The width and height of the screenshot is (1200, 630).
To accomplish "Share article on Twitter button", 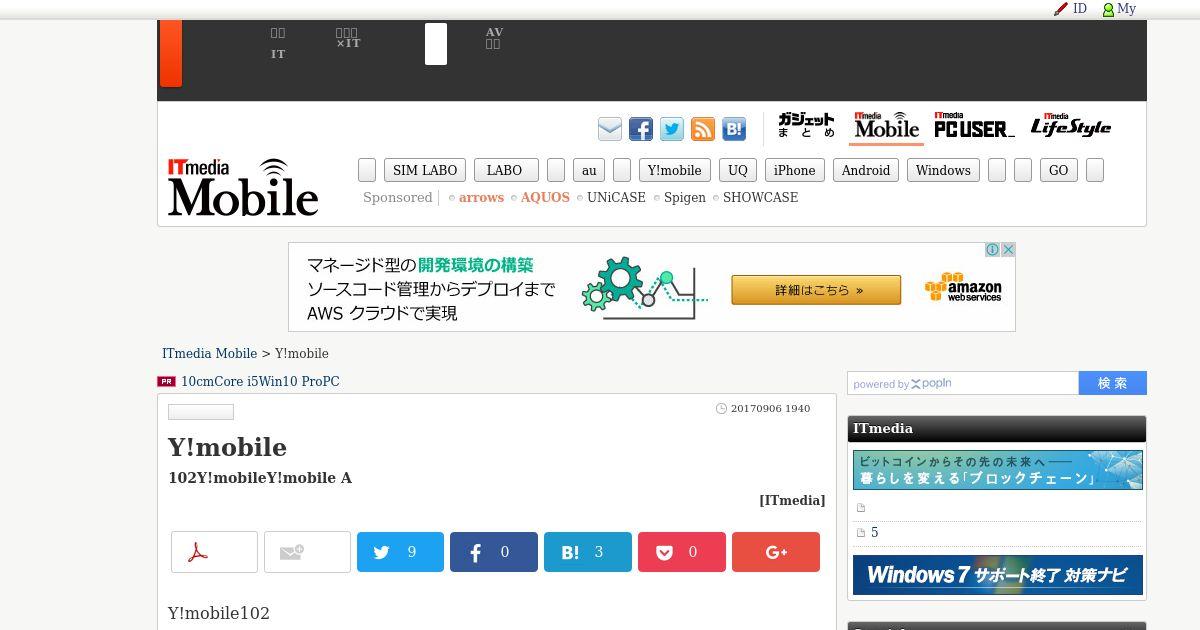I will coord(400,552).
